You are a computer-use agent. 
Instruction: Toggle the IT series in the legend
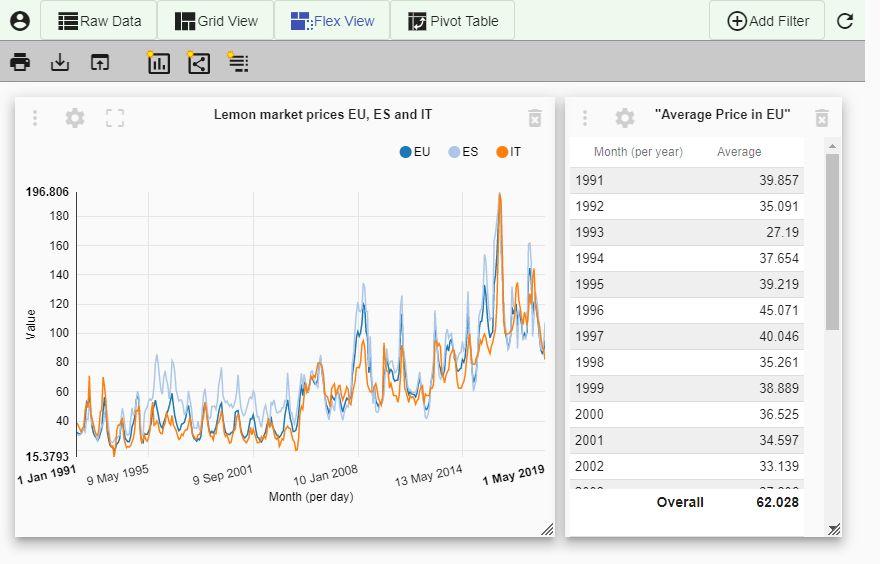(x=509, y=152)
